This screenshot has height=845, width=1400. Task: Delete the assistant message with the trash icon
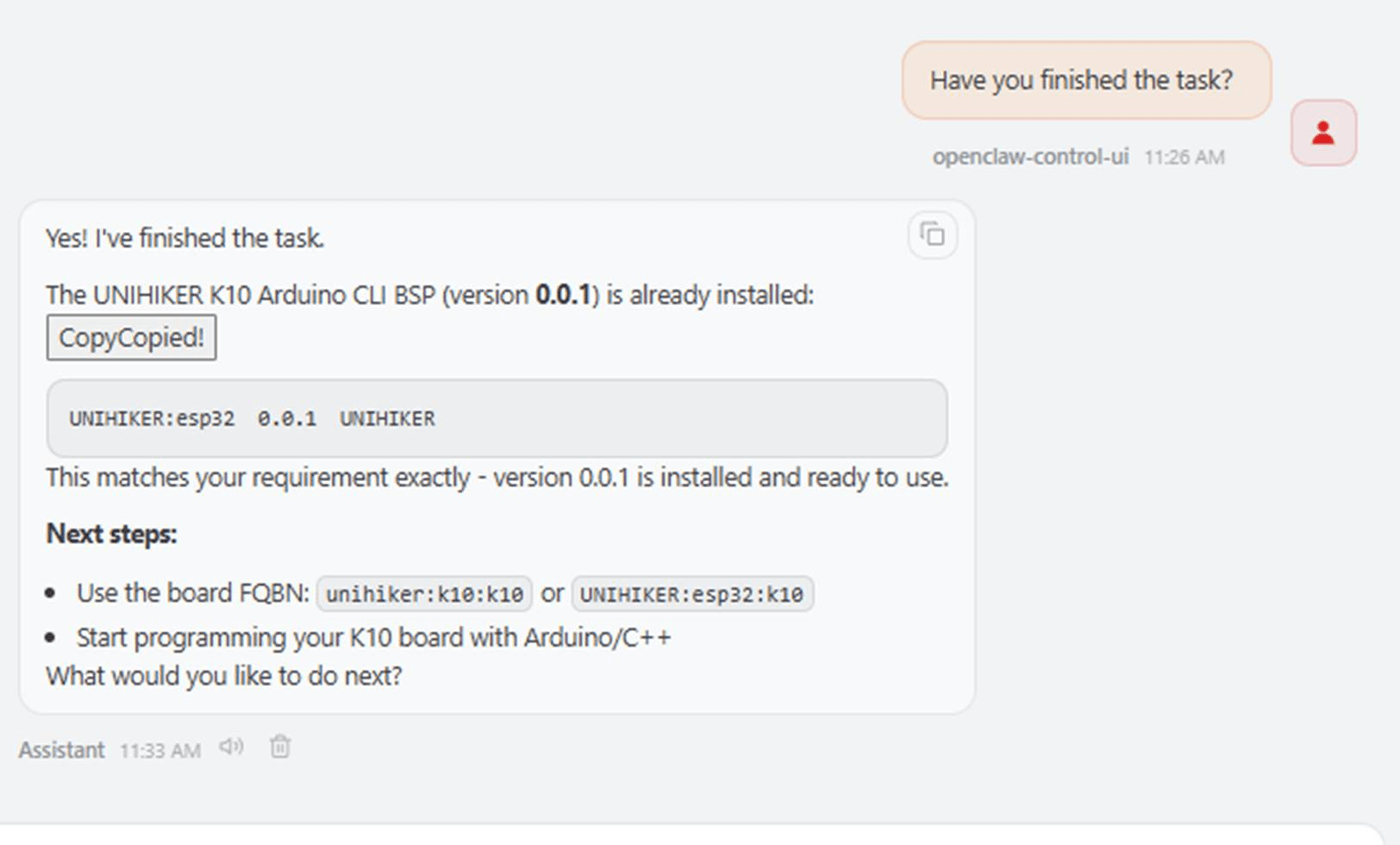tap(280, 747)
